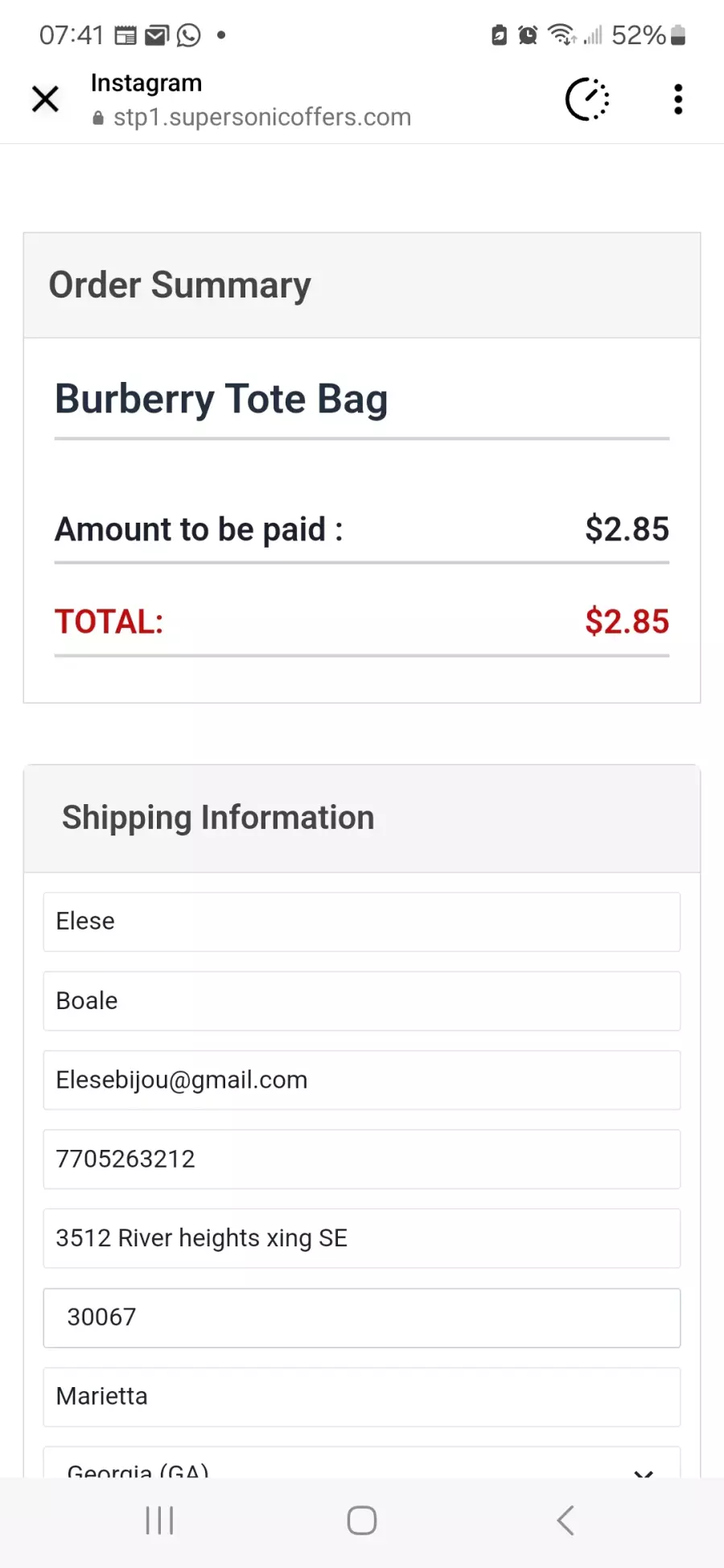Tap the Android home button icon

pos(362,1521)
